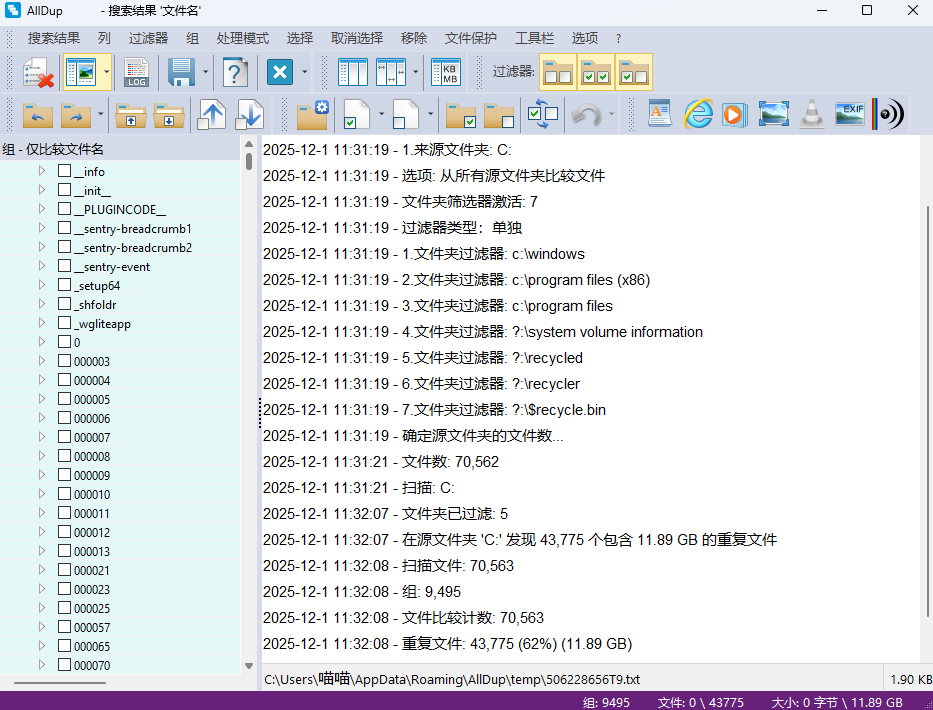Click the folder with gear settings icon
Image resolution: width=933 pixels, height=710 pixels.
[313, 114]
